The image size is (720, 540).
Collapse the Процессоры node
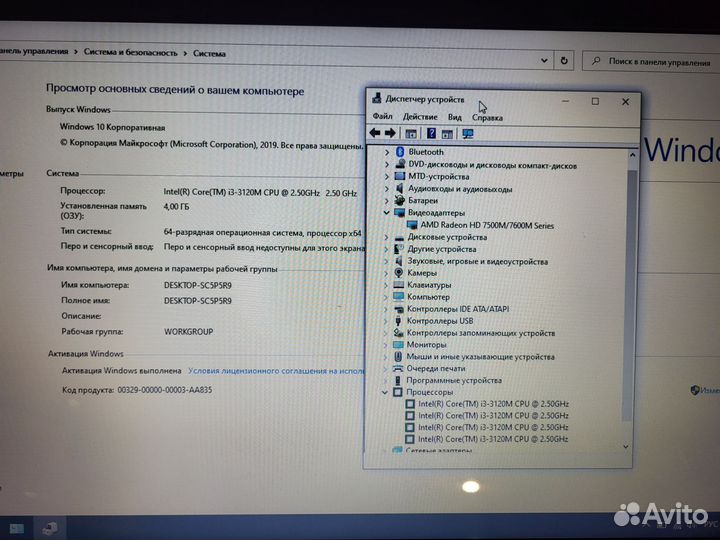385,392
